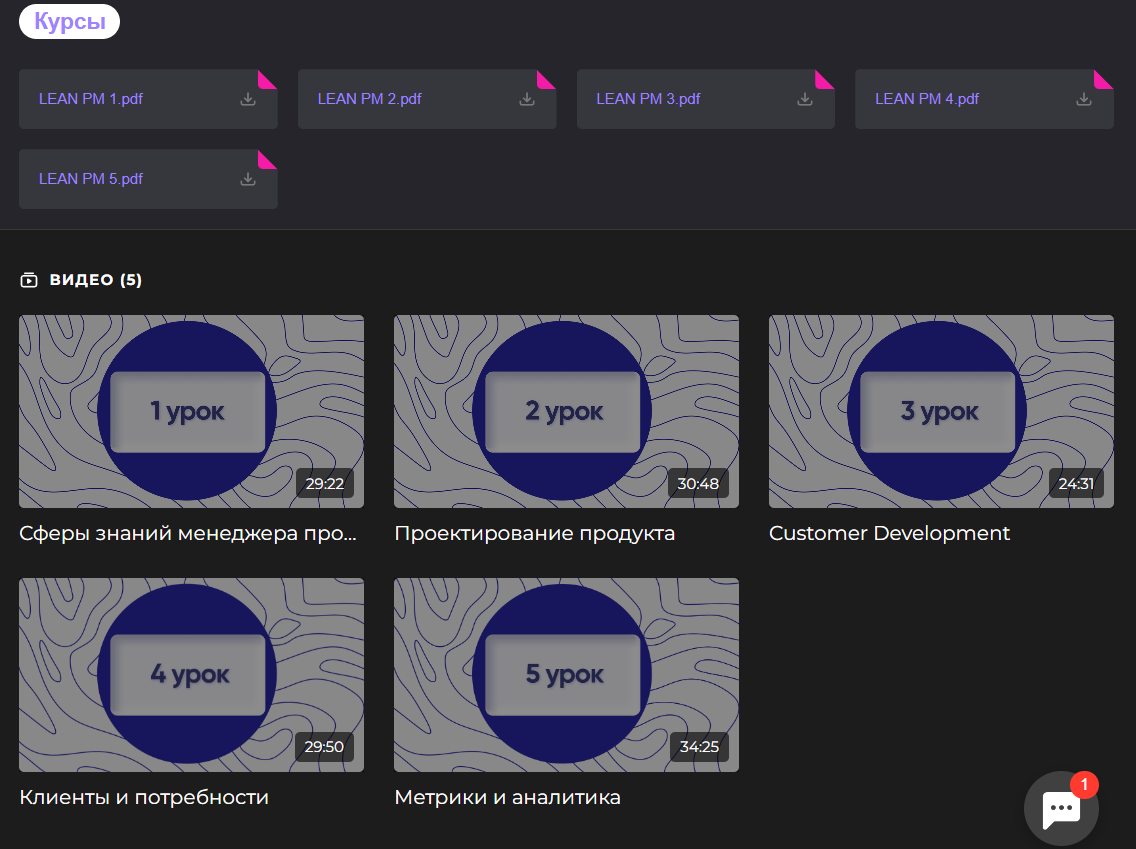The width and height of the screenshot is (1136, 849).
Task: Click download icon next to LEAN PM 5.pdf
Action: coord(248,179)
